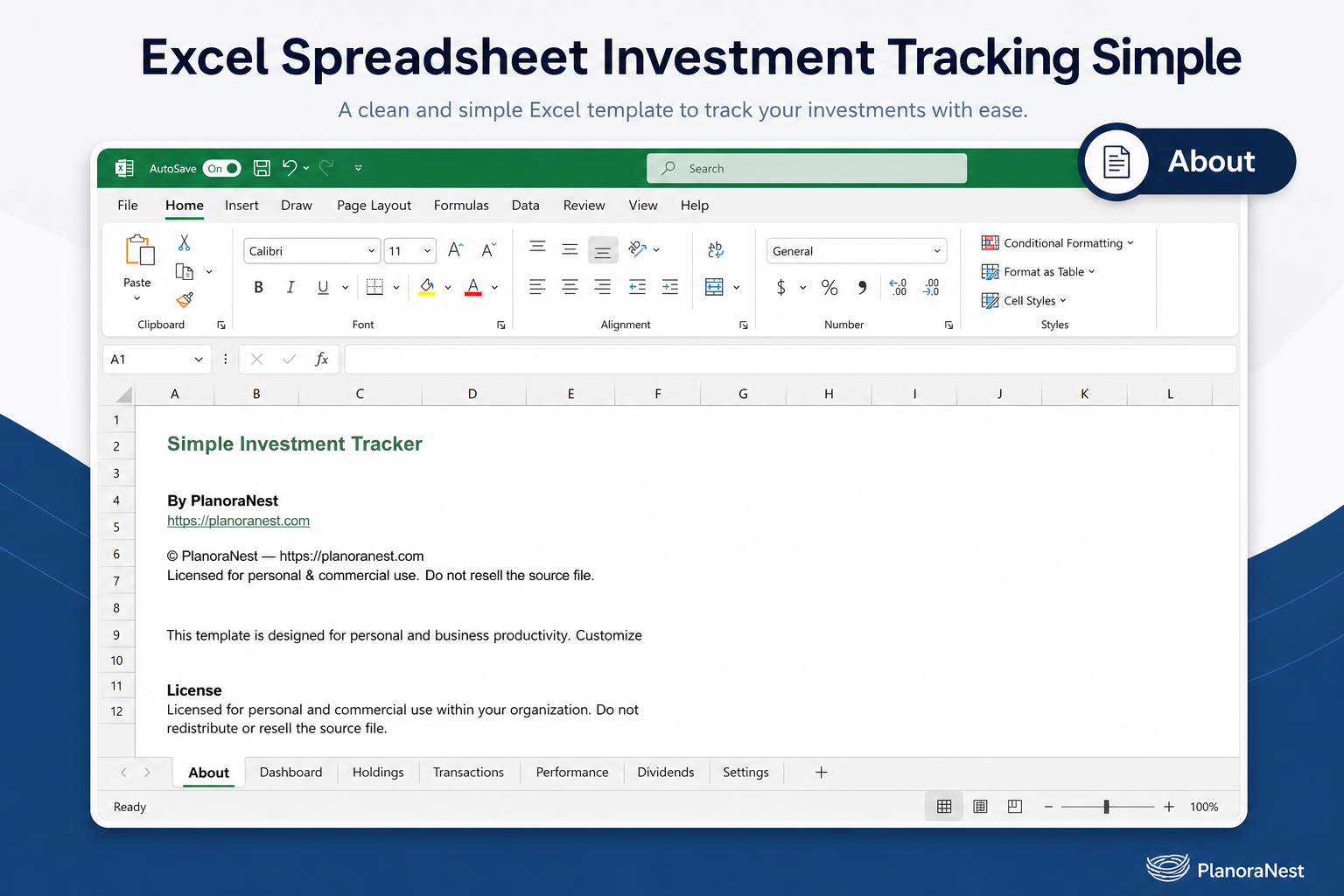The image size is (1344, 896).
Task: Zoom out with the minus button
Action: 1048,807
